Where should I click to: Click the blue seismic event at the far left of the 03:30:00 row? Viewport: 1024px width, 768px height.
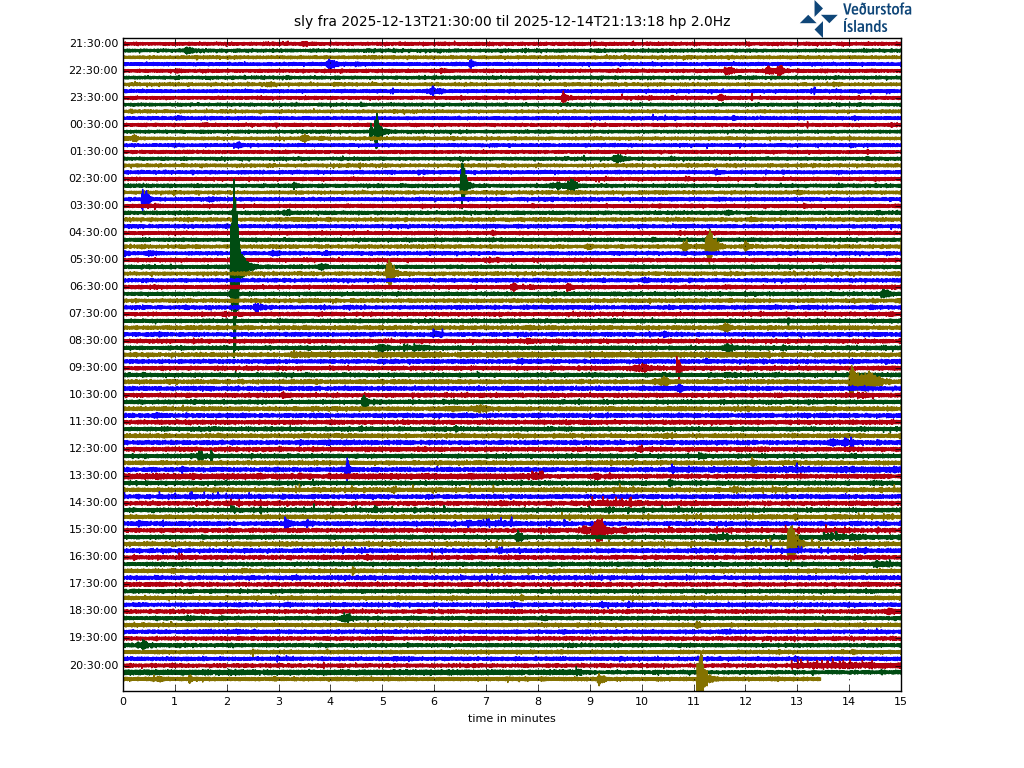(x=146, y=199)
